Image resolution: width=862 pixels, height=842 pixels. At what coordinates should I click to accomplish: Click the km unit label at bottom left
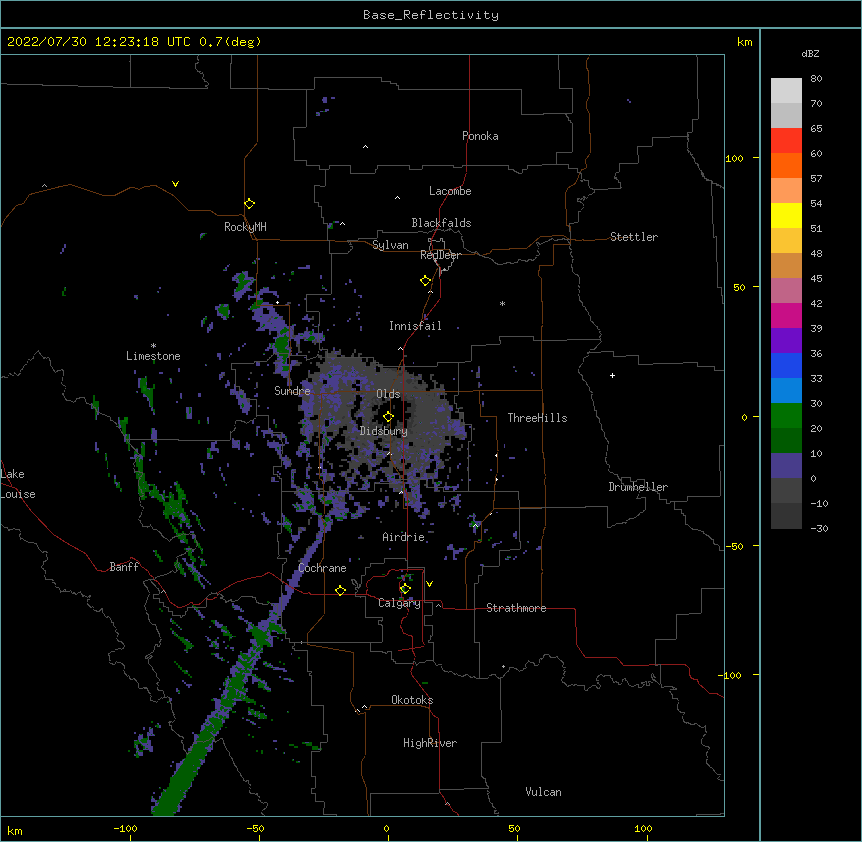[x=15, y=830]
